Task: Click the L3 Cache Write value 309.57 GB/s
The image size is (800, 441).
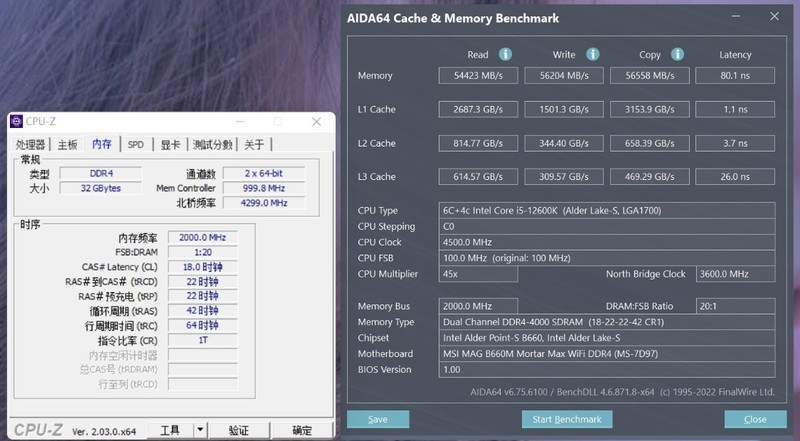Action: [x=564, y=177]
